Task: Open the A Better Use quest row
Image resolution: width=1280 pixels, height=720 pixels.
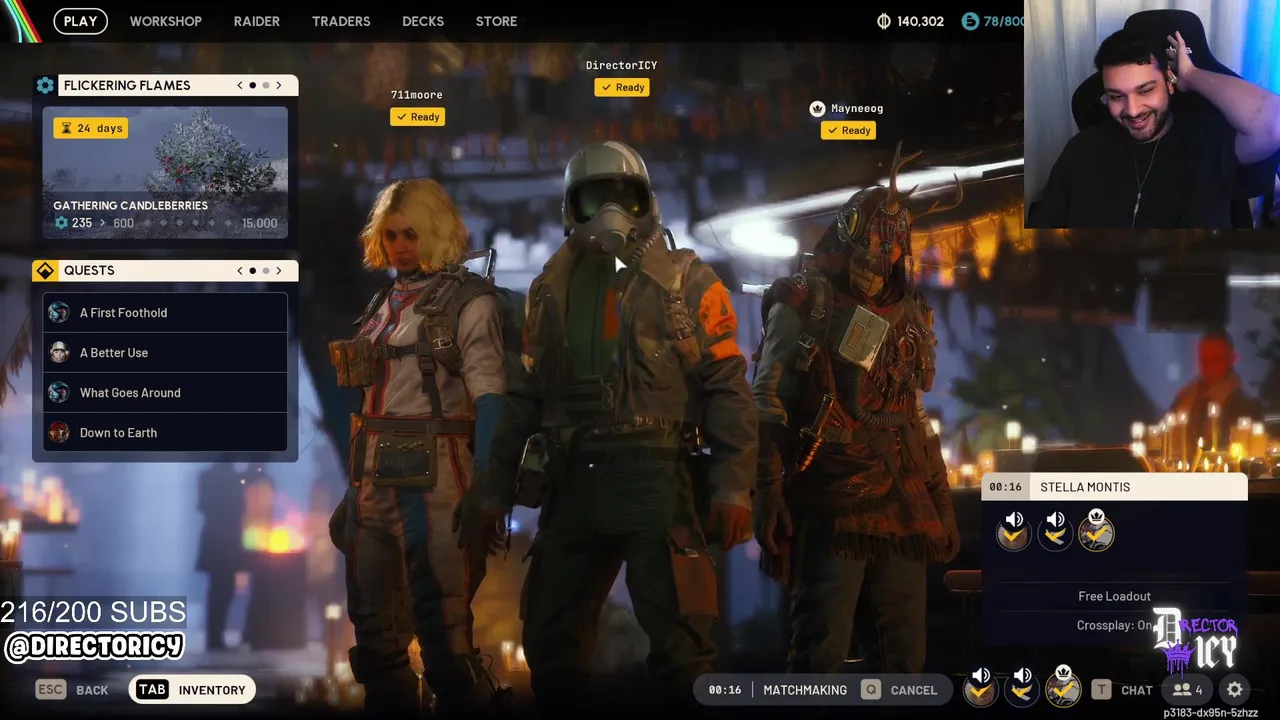Action: [165, 353]
